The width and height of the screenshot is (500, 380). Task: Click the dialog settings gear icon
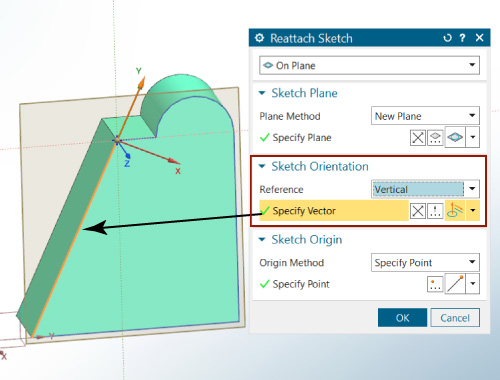(259, 38)
